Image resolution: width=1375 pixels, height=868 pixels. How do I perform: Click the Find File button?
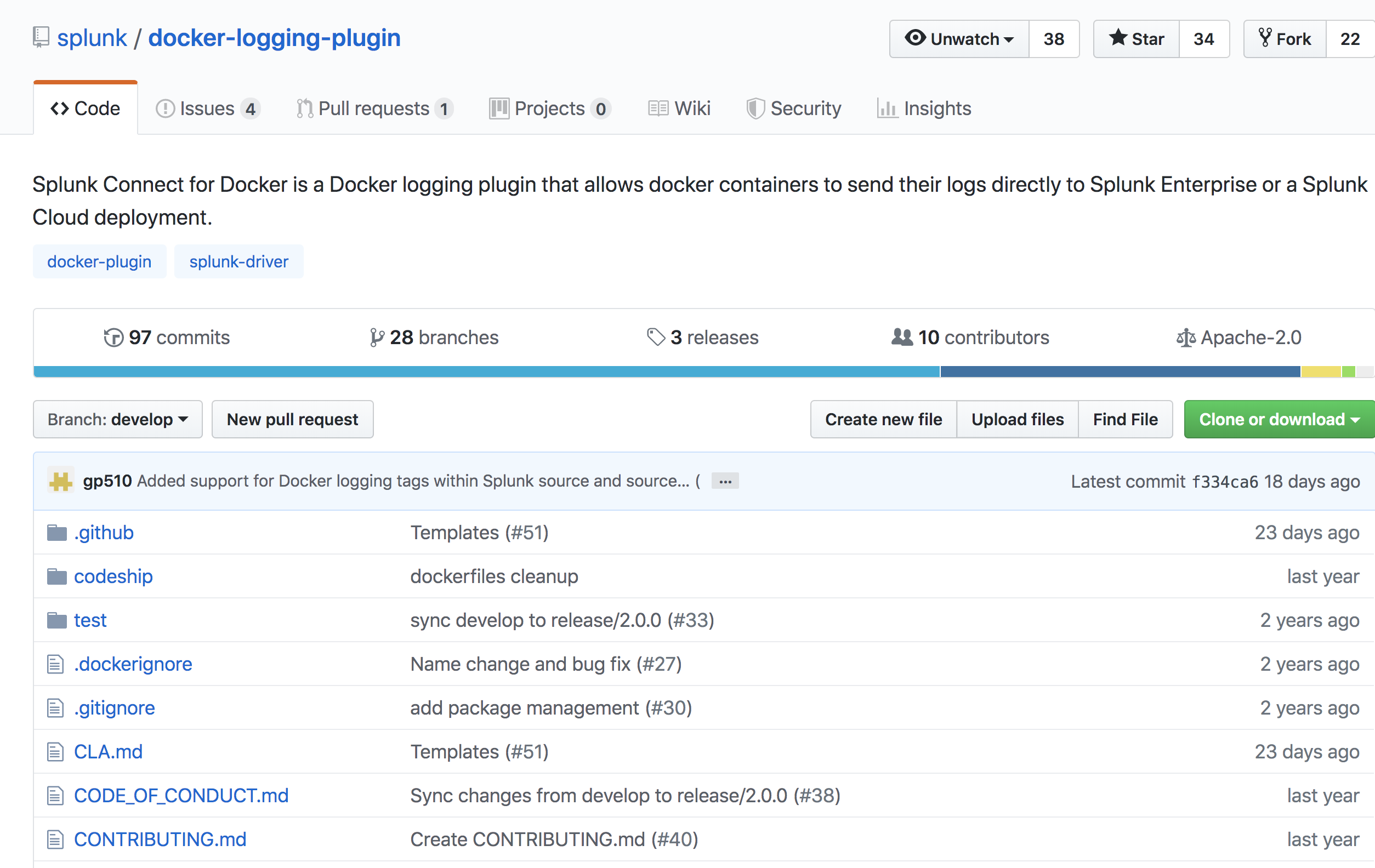[x=1126, y=419]
